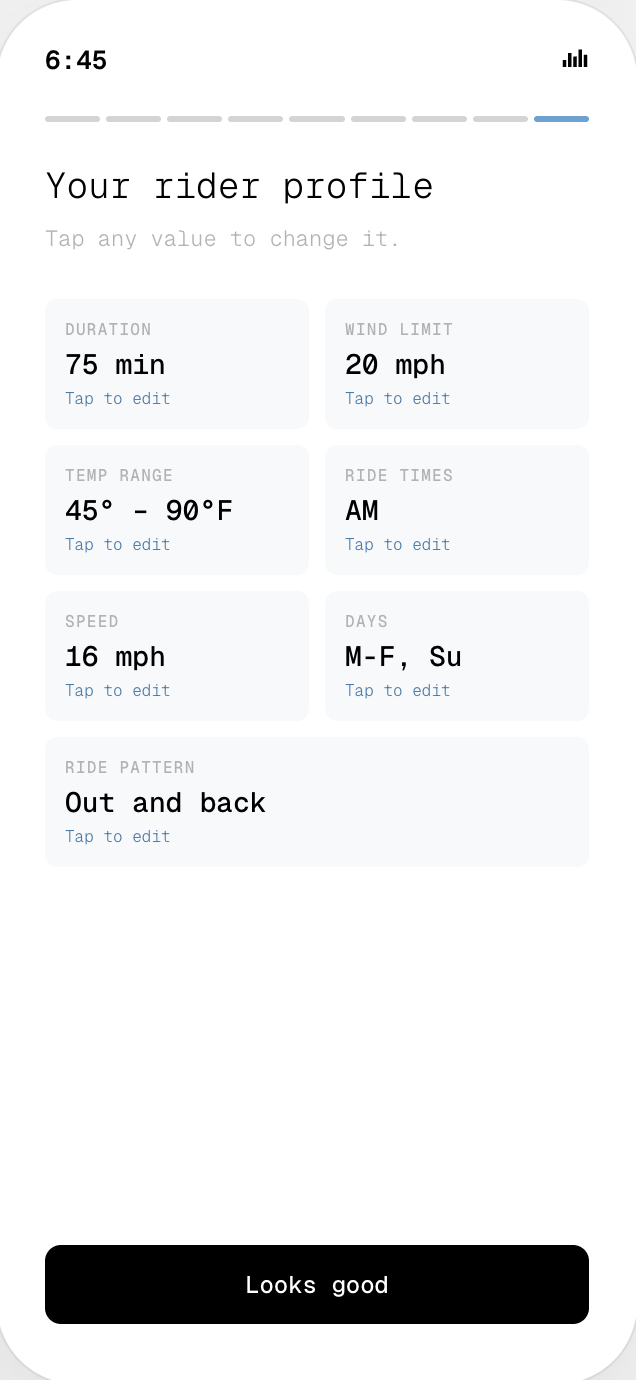Tap the 'Tap to edit' link under Speed

(118, 690)
